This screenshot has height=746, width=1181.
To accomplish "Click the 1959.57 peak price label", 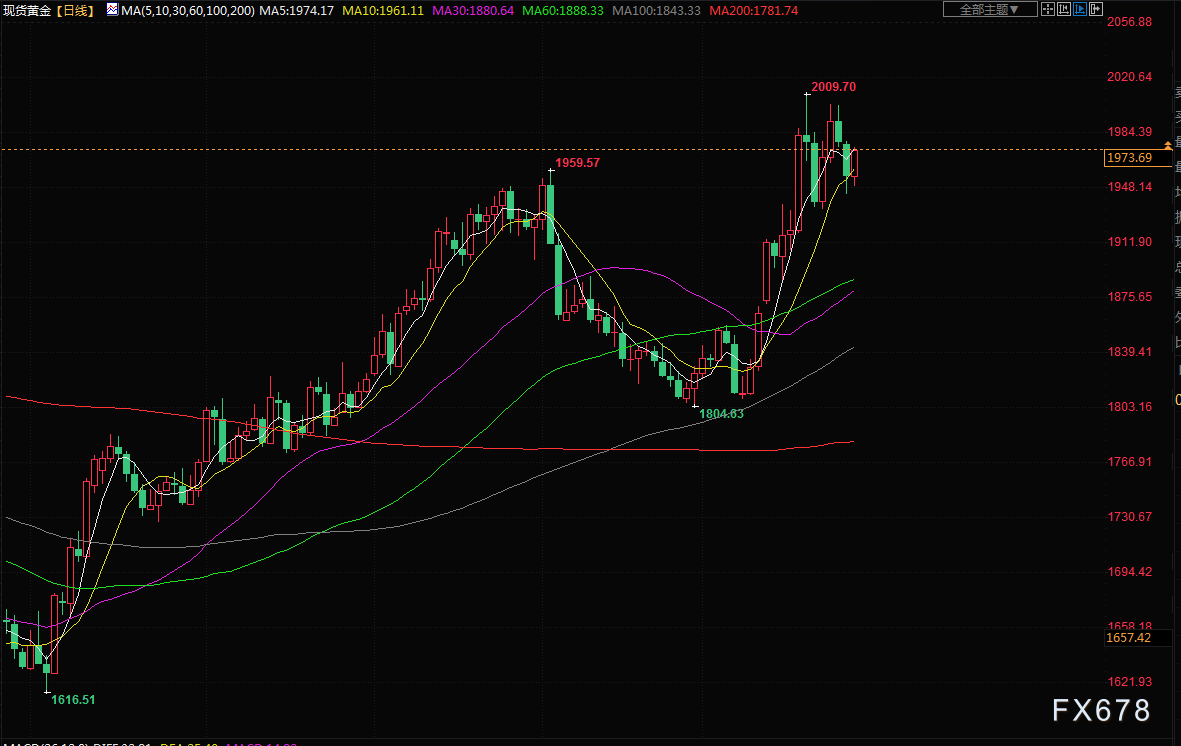I will point(577,162).
